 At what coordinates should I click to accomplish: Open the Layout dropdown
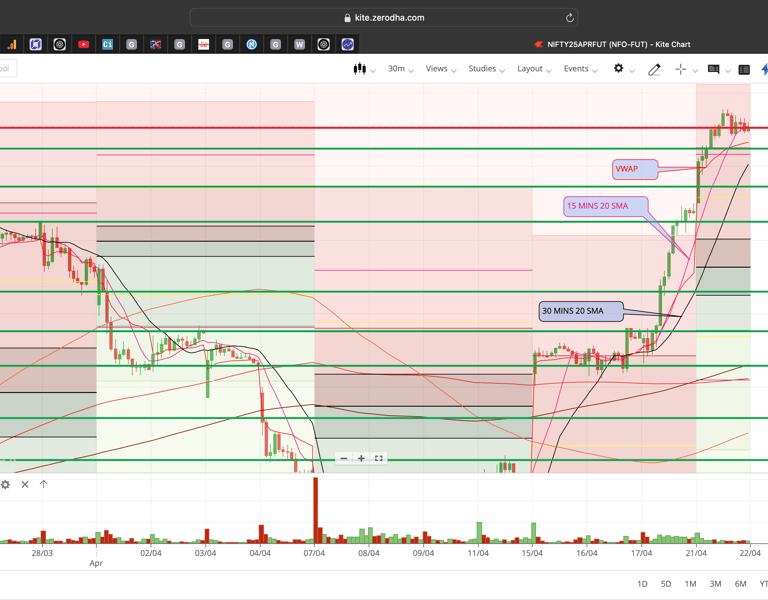pos(534,69)
